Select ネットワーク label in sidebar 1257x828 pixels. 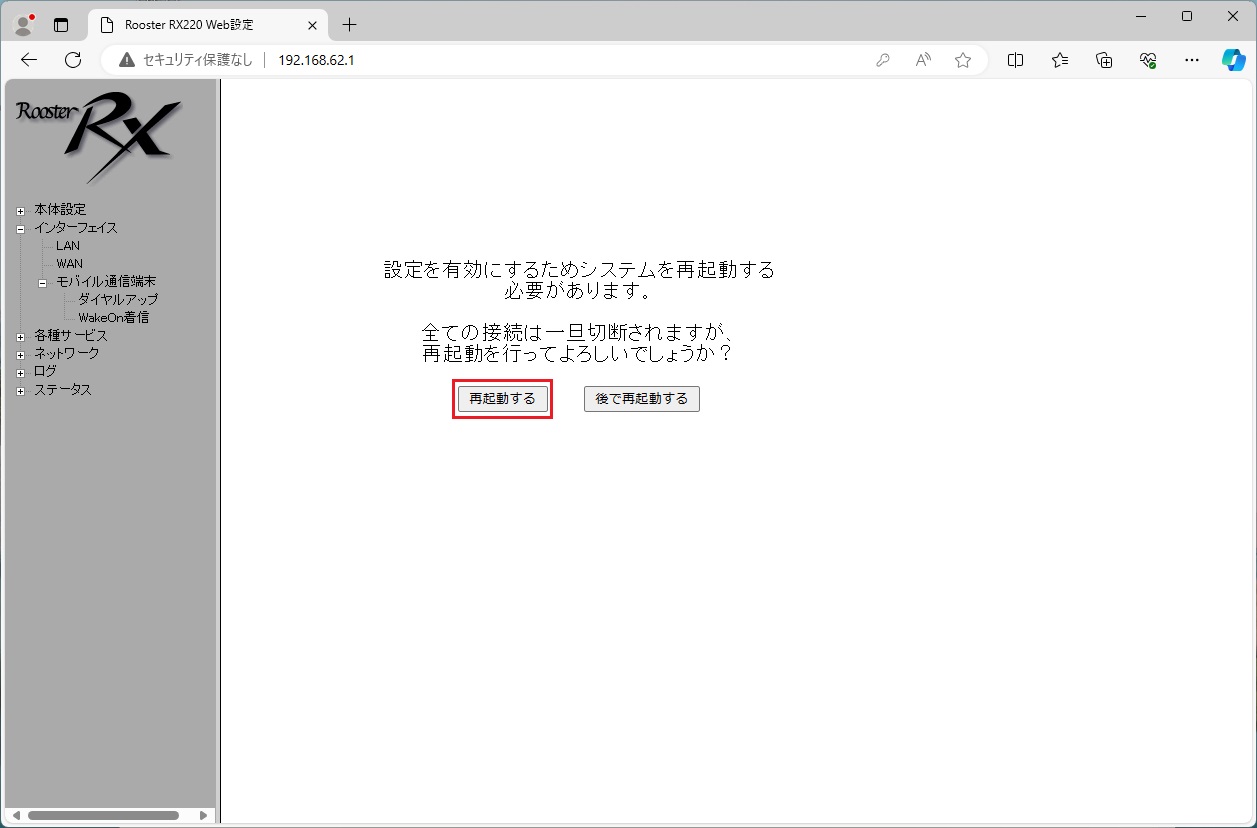pos(67,353)
